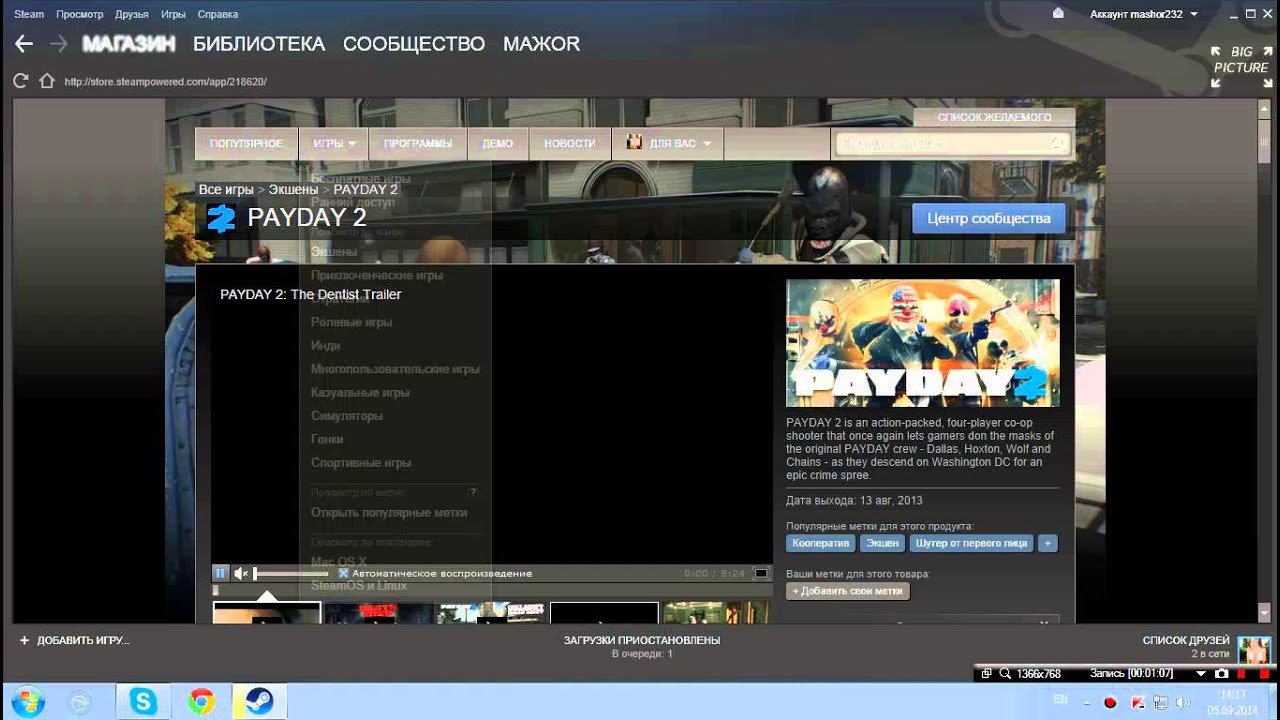The image size is (1280, 720).
Task: Open the Просмотр menu
Action: point(80,14)
